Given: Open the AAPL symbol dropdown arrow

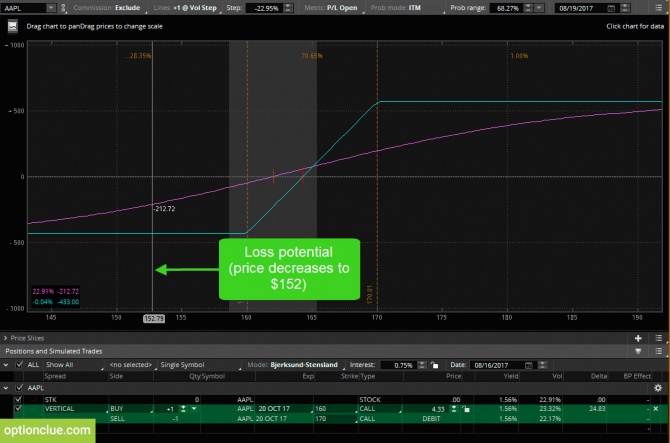Looking at the screenshot, I should pos(51,8).
